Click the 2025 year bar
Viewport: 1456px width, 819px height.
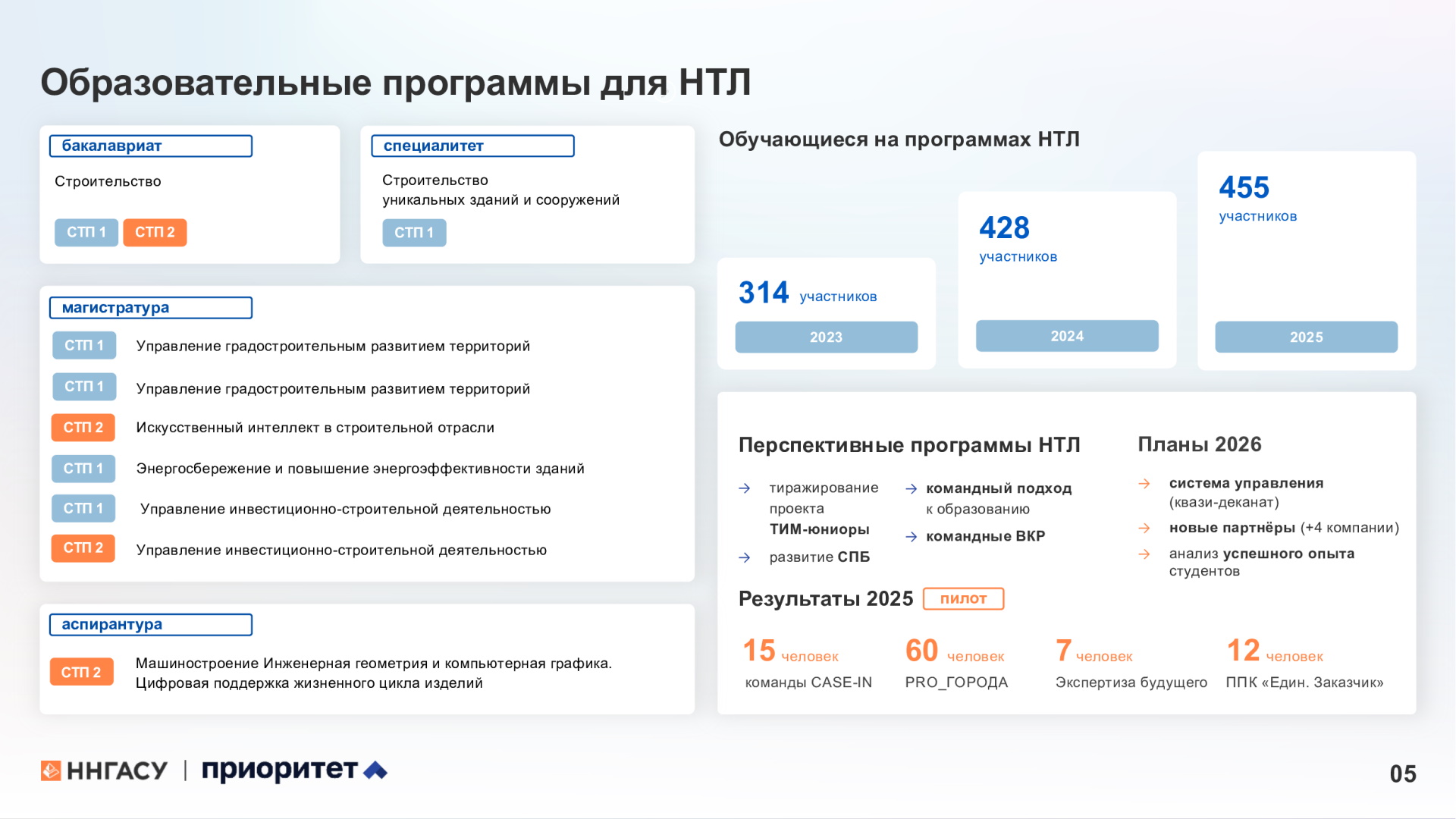click(x=1306, y=337)
